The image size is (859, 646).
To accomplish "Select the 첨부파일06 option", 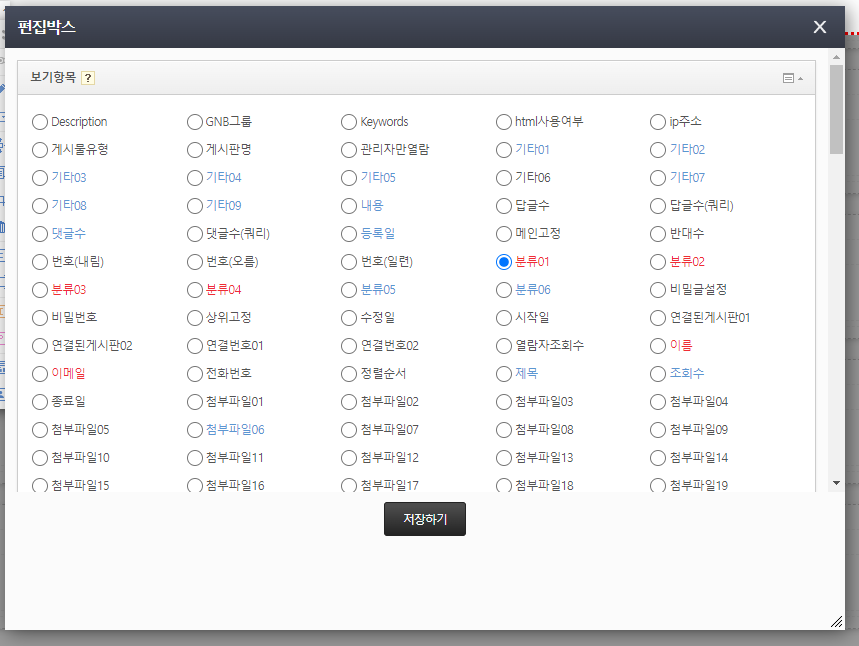I will (195, 430).
